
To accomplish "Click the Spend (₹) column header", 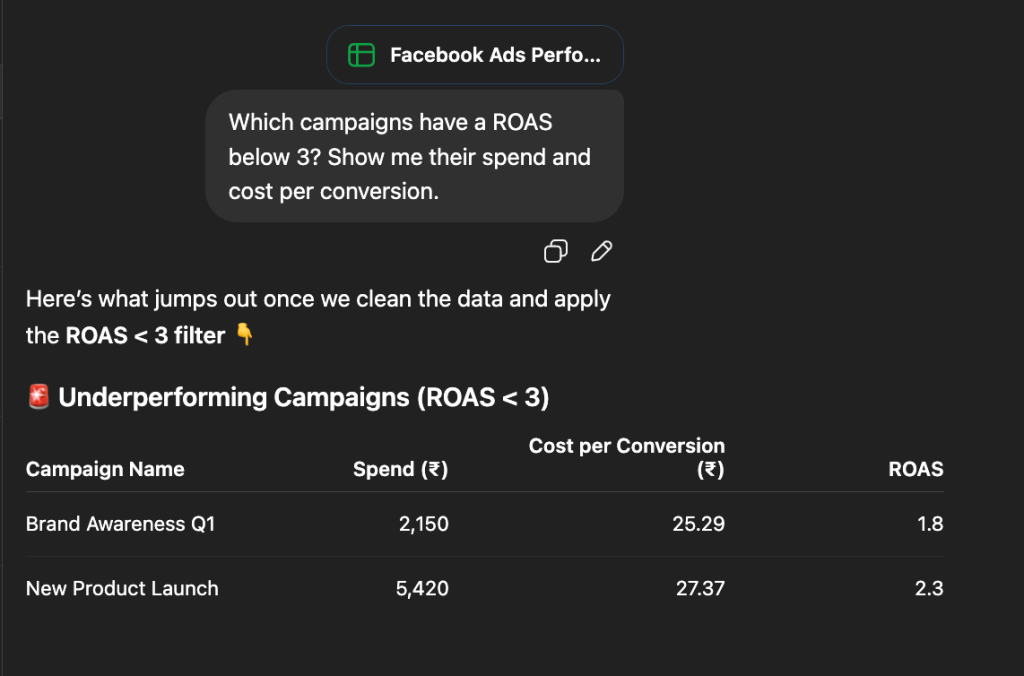I will point(400,469).
